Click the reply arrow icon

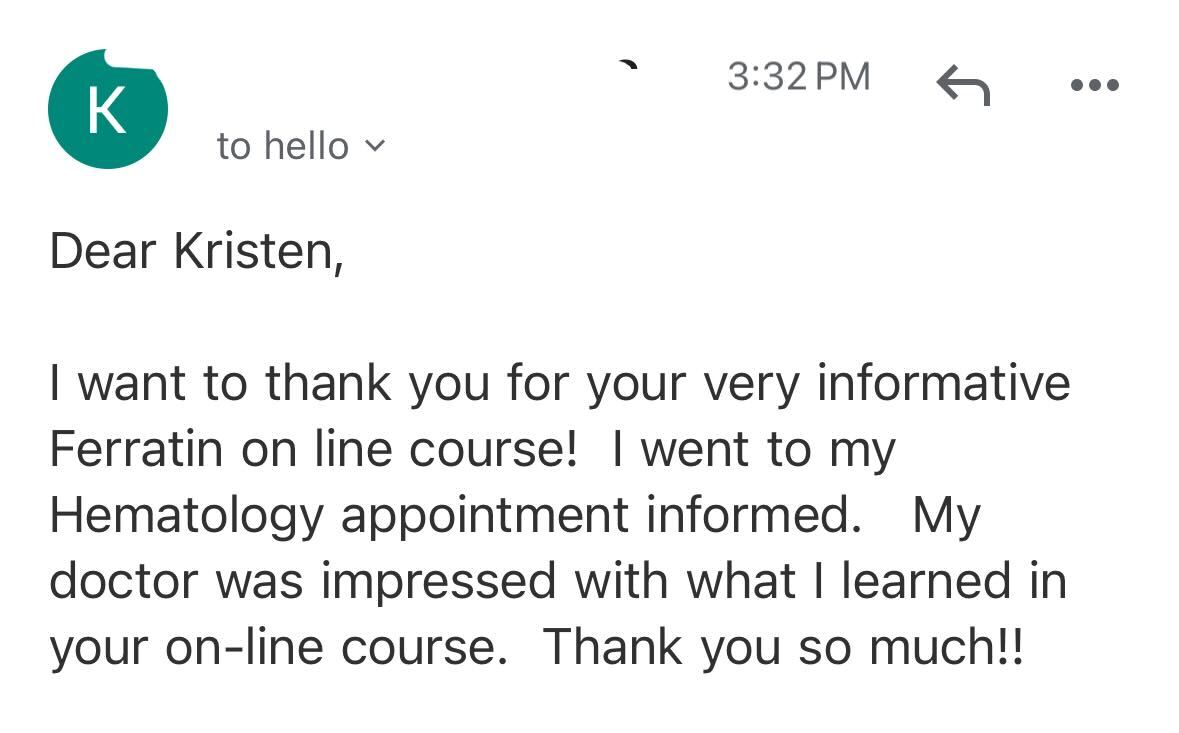963,85
